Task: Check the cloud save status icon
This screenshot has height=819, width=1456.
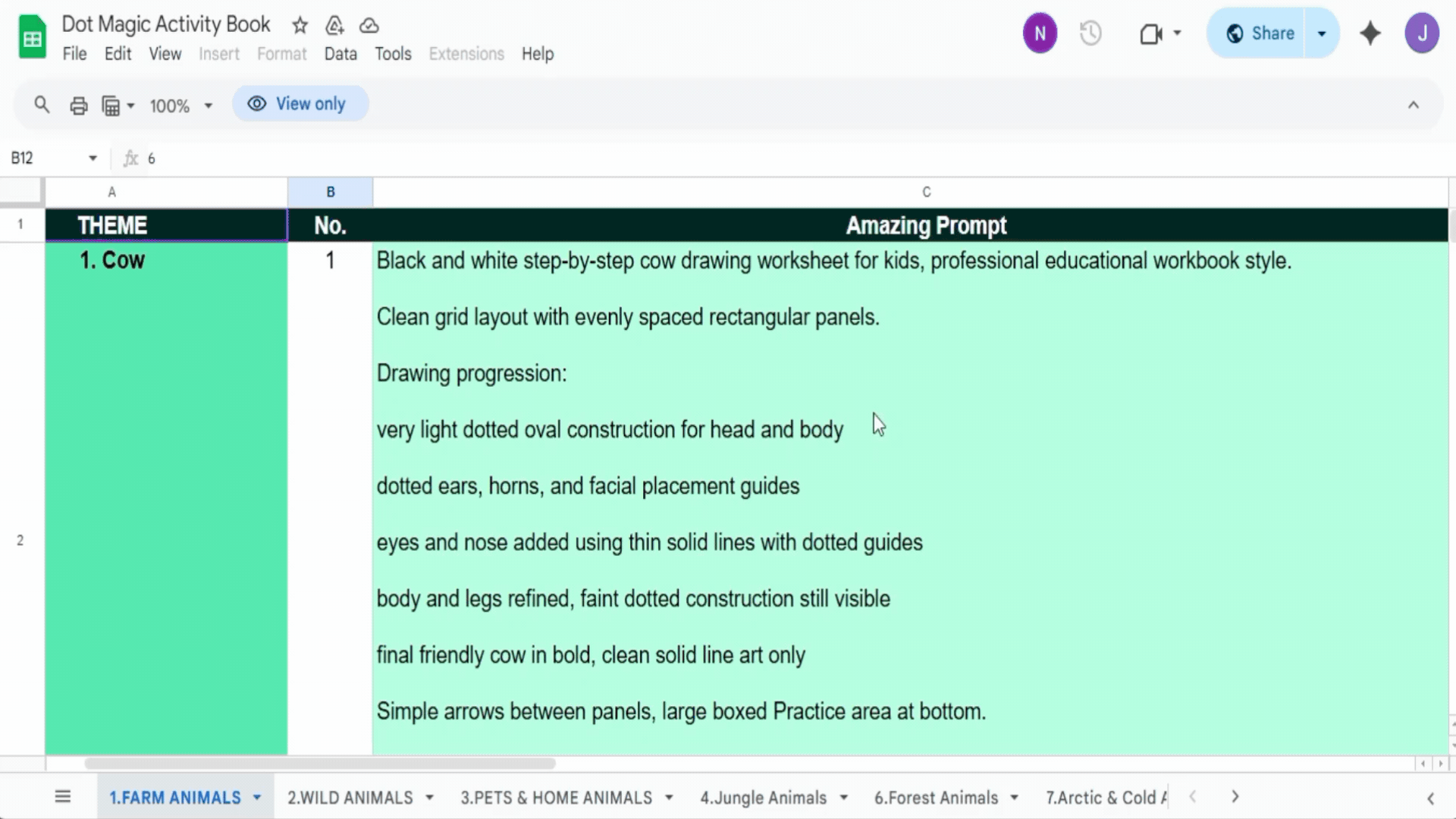Action: [369, 26]
